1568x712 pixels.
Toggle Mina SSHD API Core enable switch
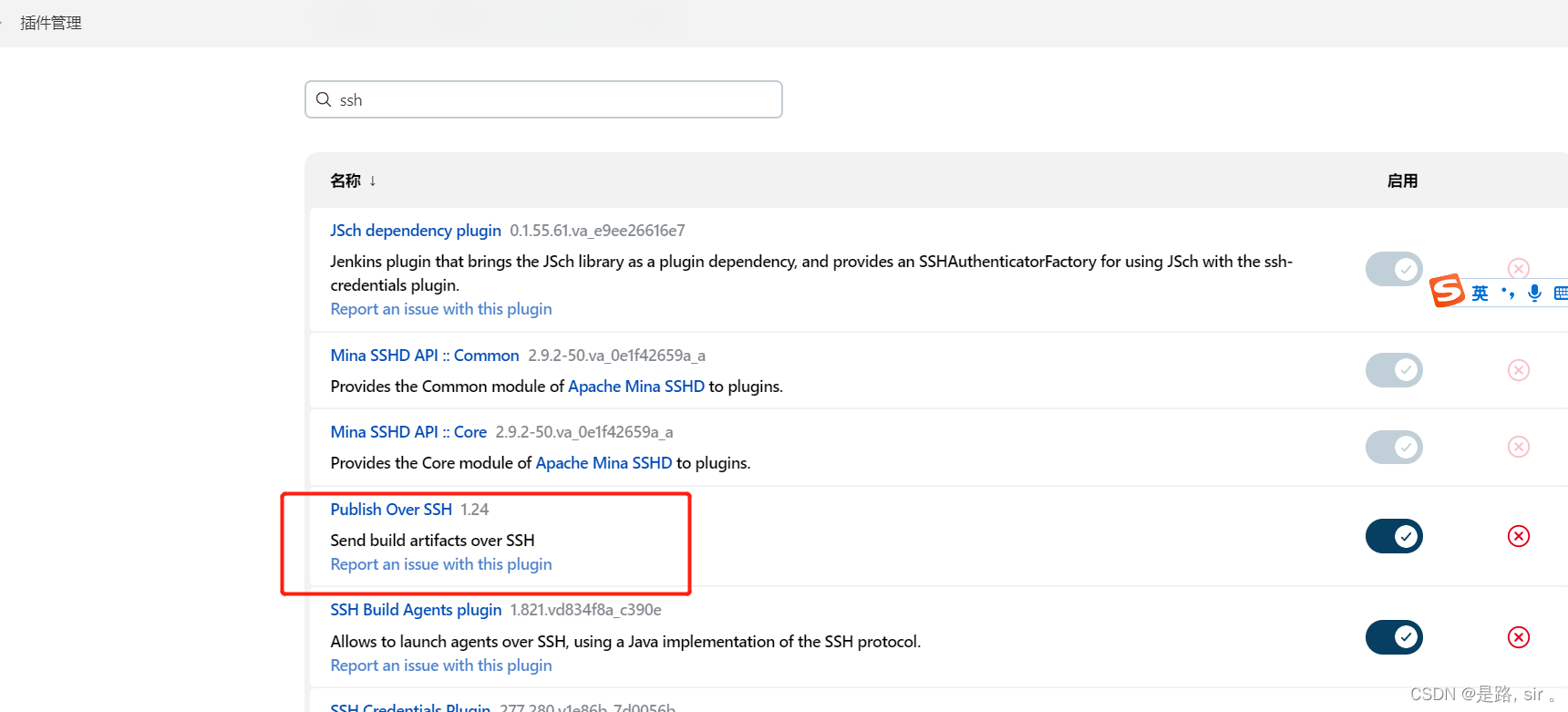coord(1394,447)
